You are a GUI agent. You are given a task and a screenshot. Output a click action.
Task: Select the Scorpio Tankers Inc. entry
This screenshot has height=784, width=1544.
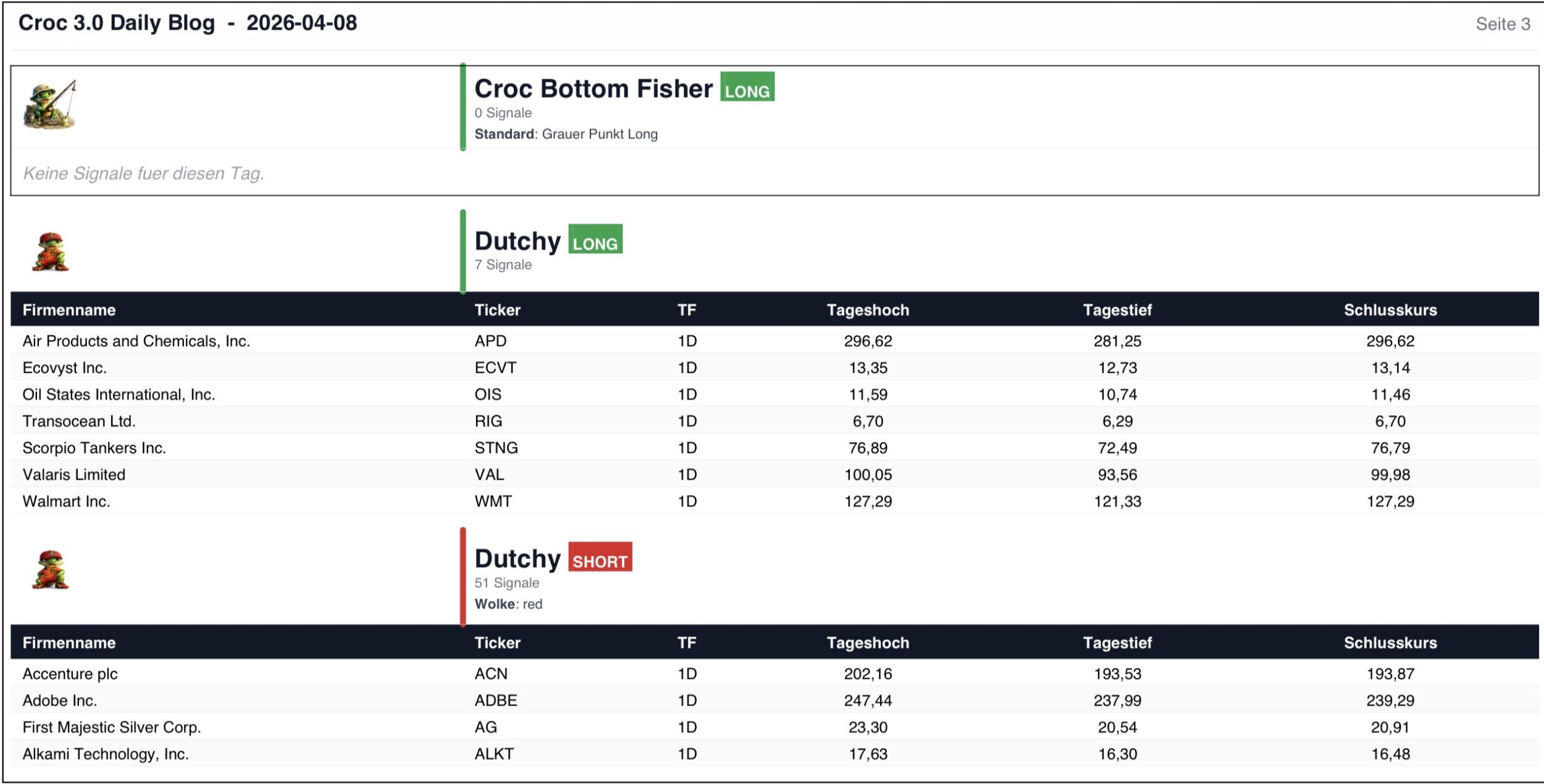click(94, 448)
